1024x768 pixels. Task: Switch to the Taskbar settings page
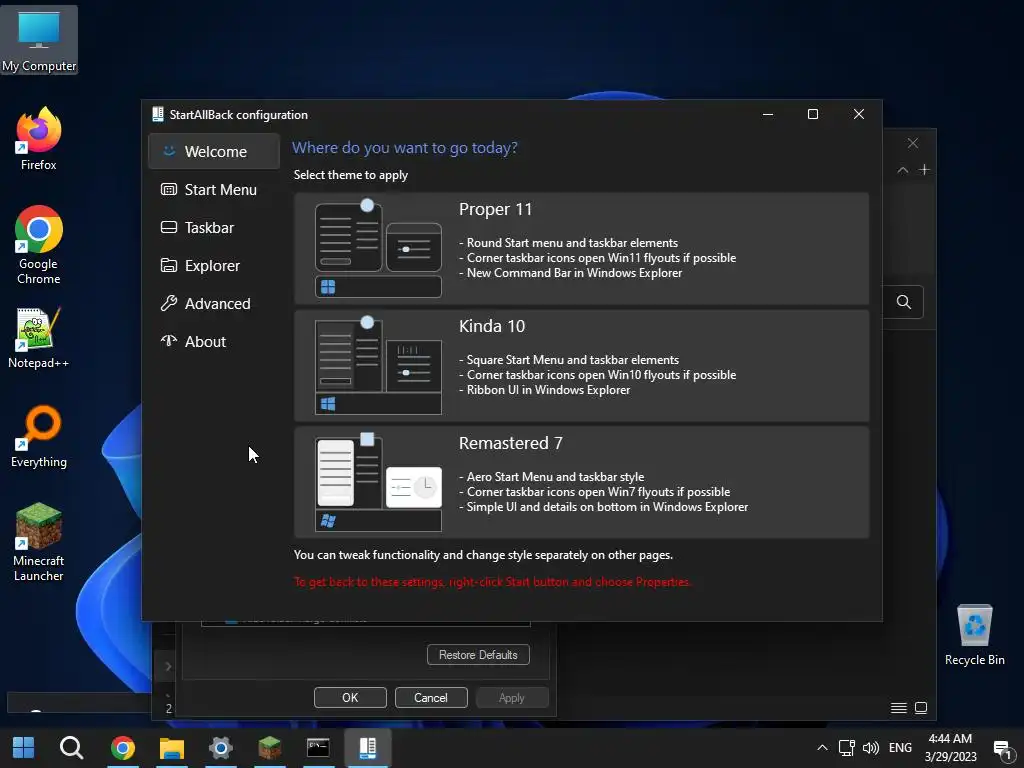point(214,227)
